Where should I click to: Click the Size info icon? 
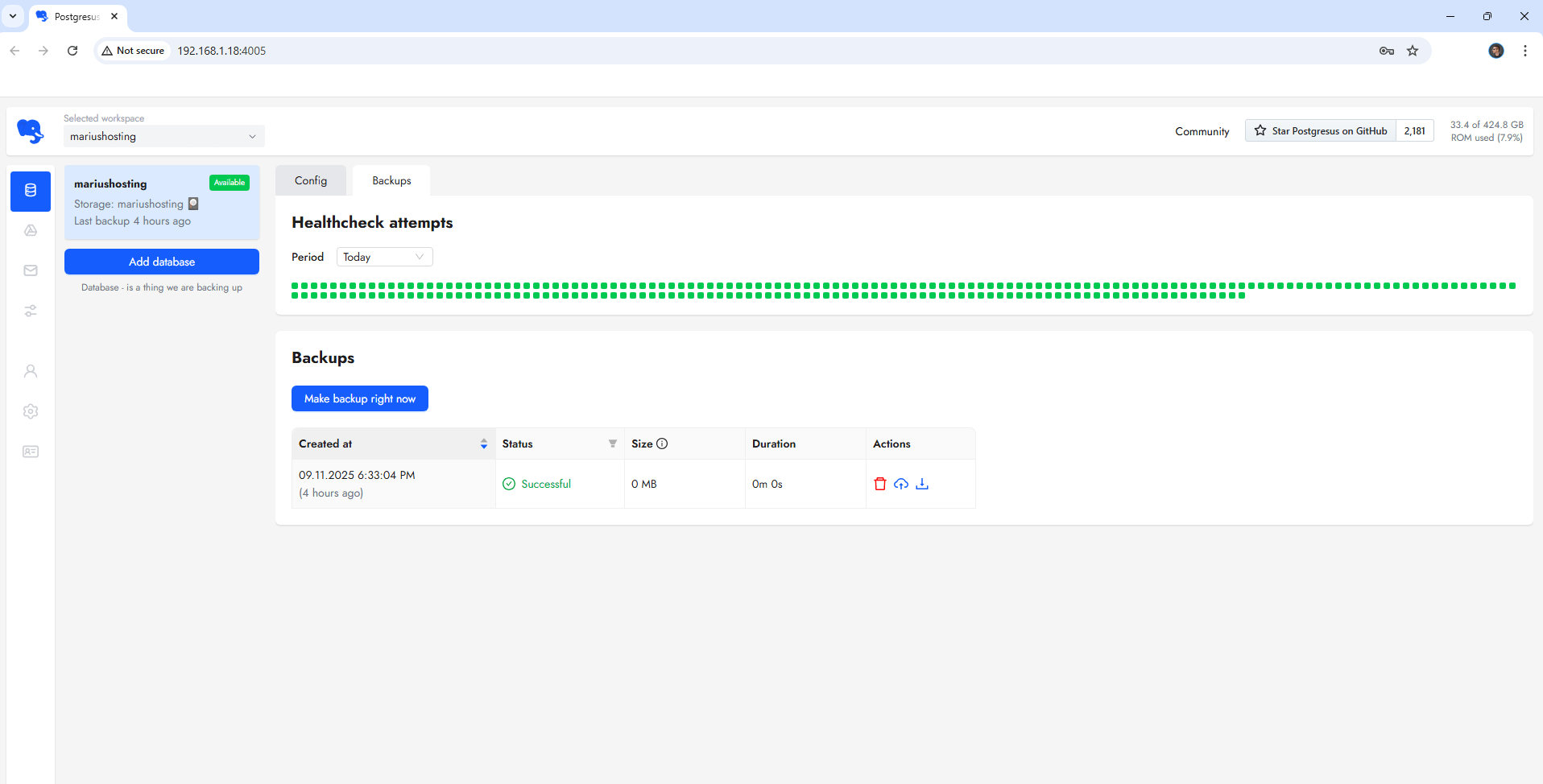pyautogui.click(x=662, y=444)
